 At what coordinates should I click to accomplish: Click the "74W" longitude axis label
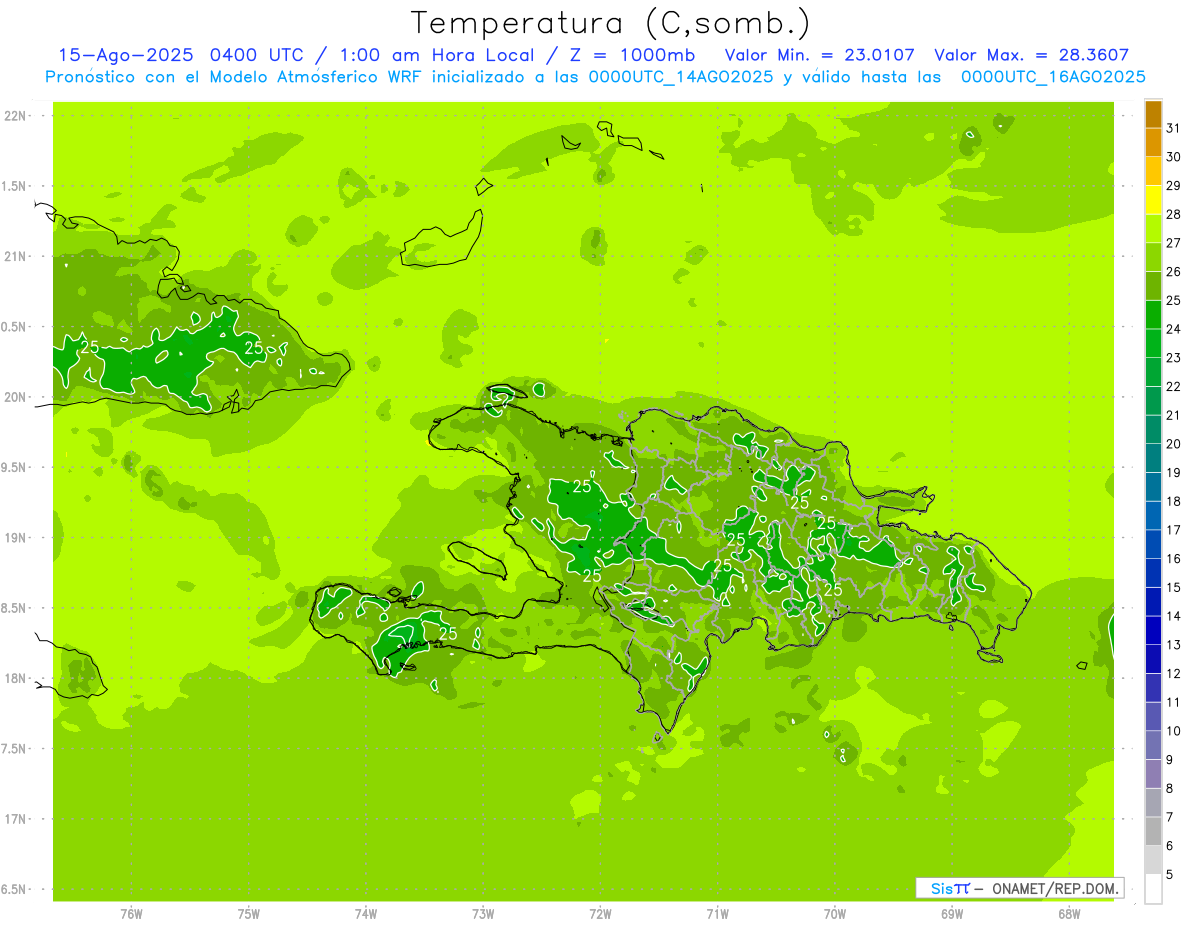[366, 914]
